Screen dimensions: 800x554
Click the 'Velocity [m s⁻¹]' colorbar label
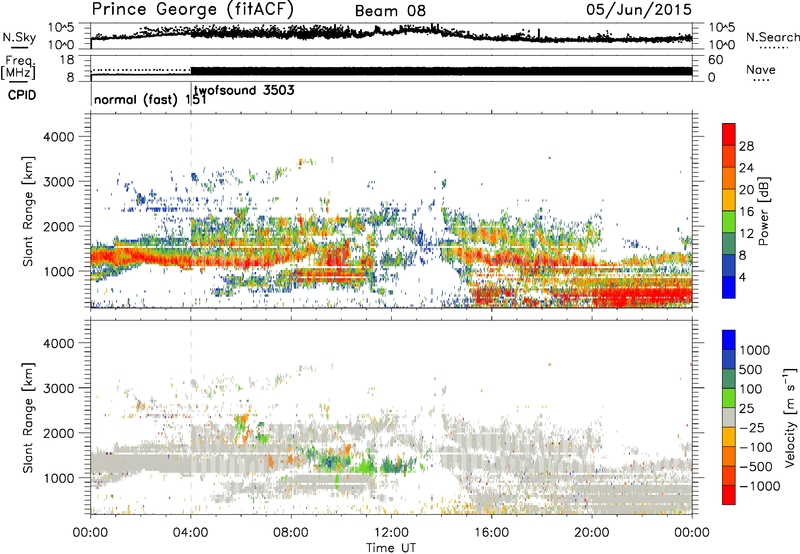pyautogui.click(x=790, y=417)
